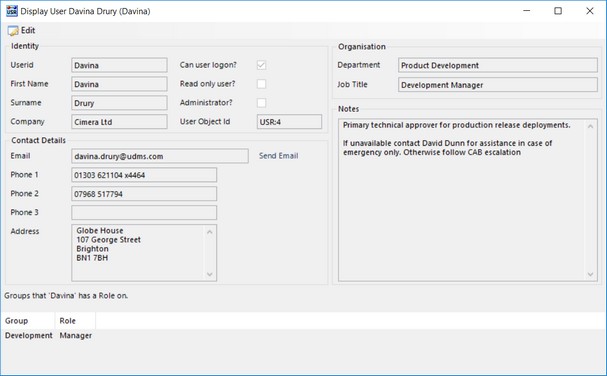Minimize the Display User window

coord(526,11)
